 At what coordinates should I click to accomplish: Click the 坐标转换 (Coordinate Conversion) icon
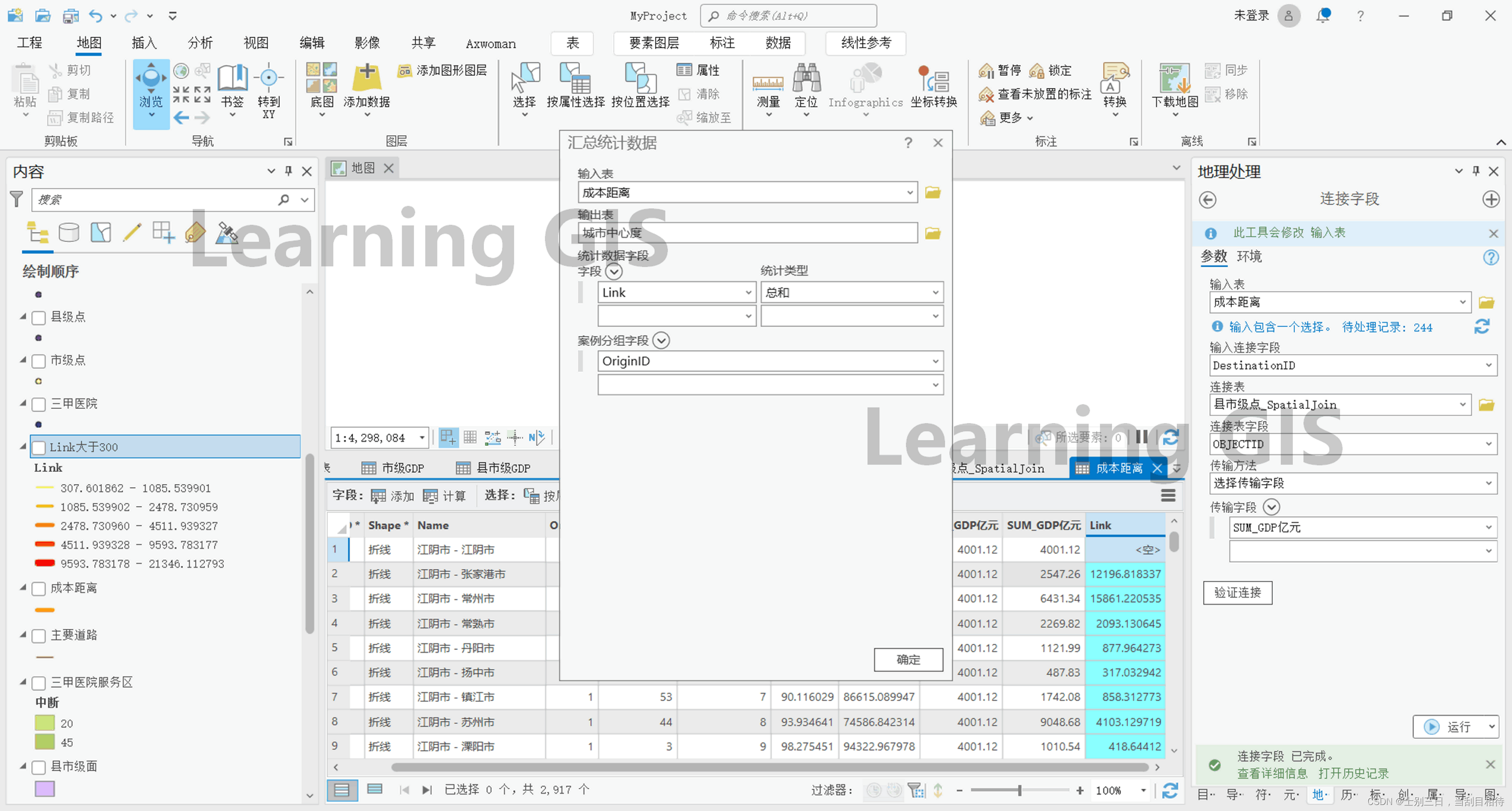933,79
